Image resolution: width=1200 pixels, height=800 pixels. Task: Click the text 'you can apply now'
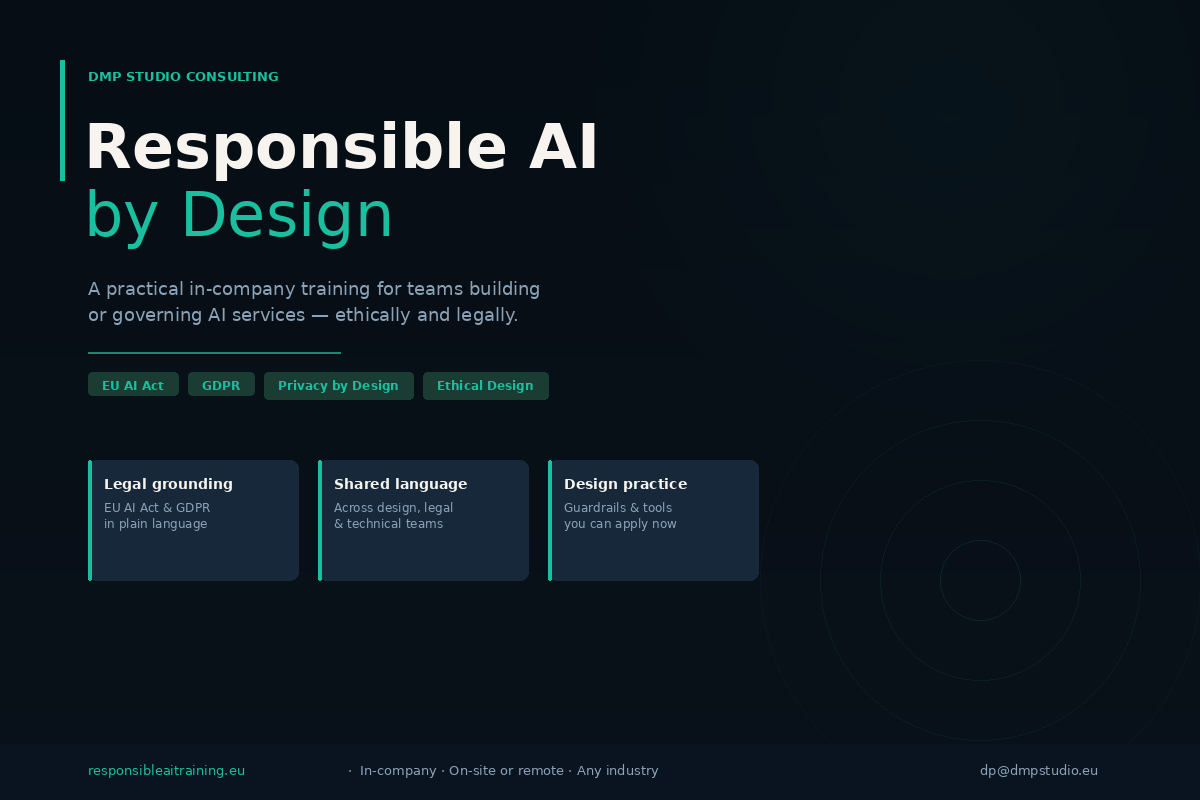tap(620, 524)
